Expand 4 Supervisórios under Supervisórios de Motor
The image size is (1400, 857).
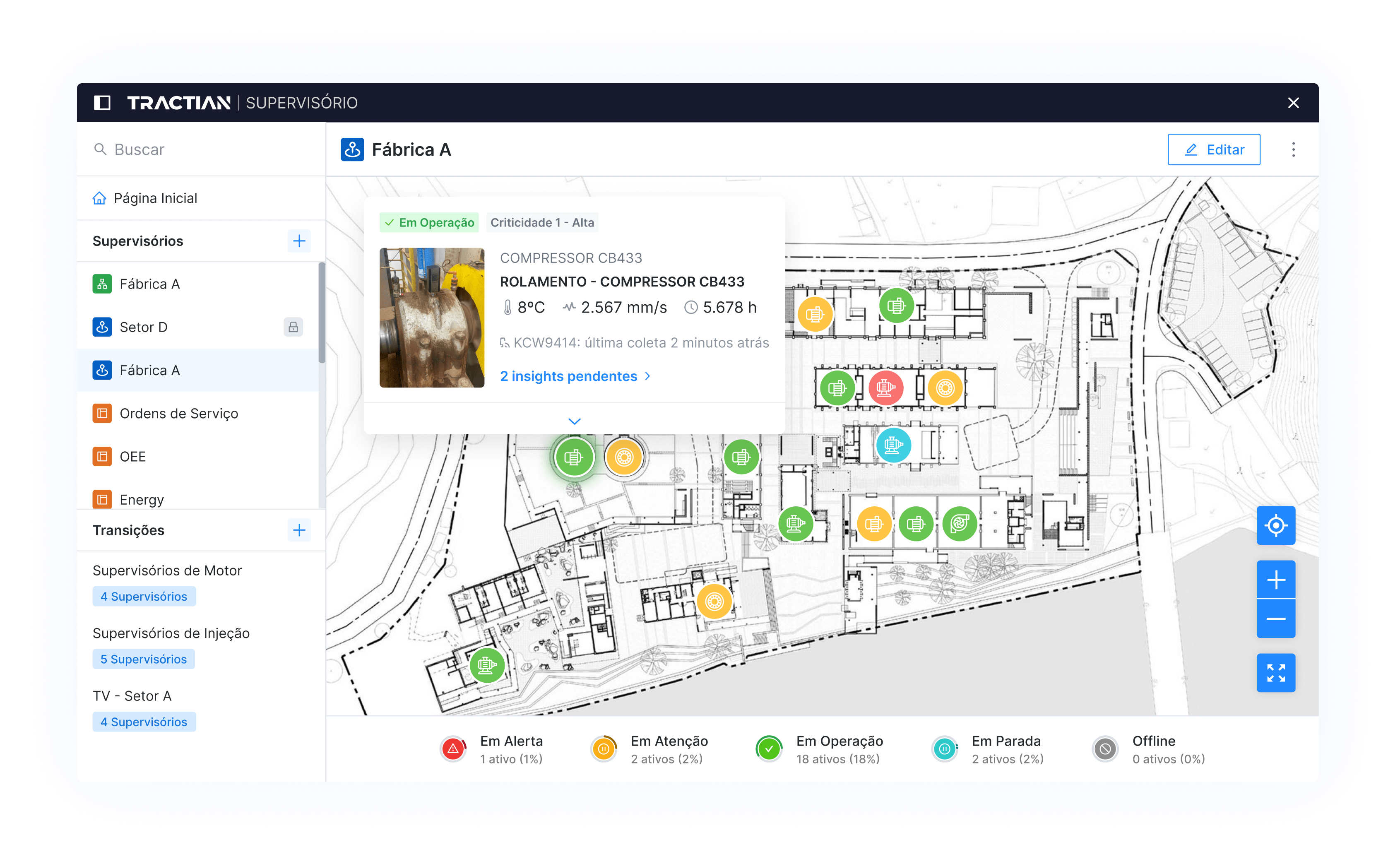tap(144, 596)
